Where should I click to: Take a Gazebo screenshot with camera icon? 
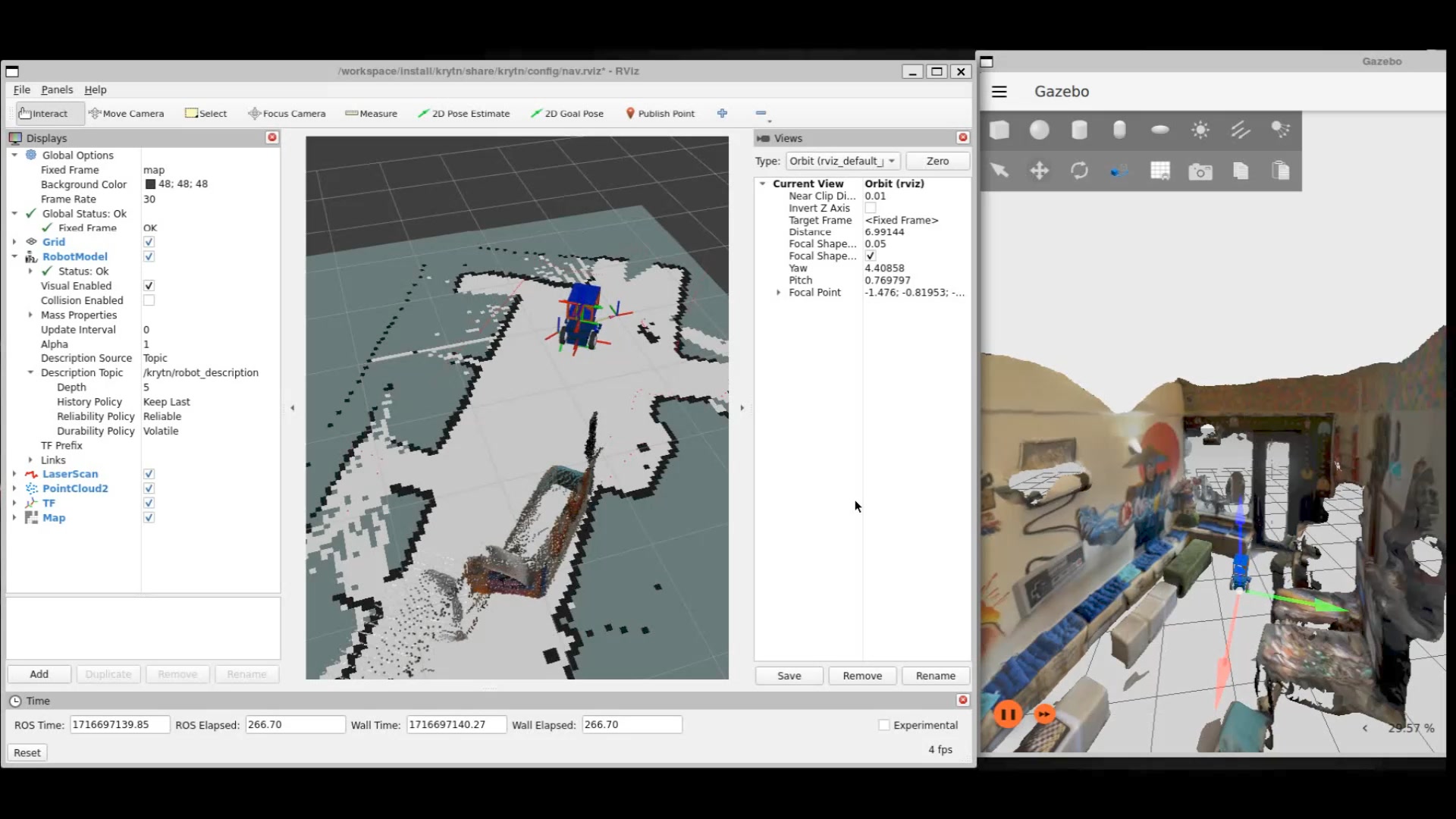click(x=1200, y=171)
